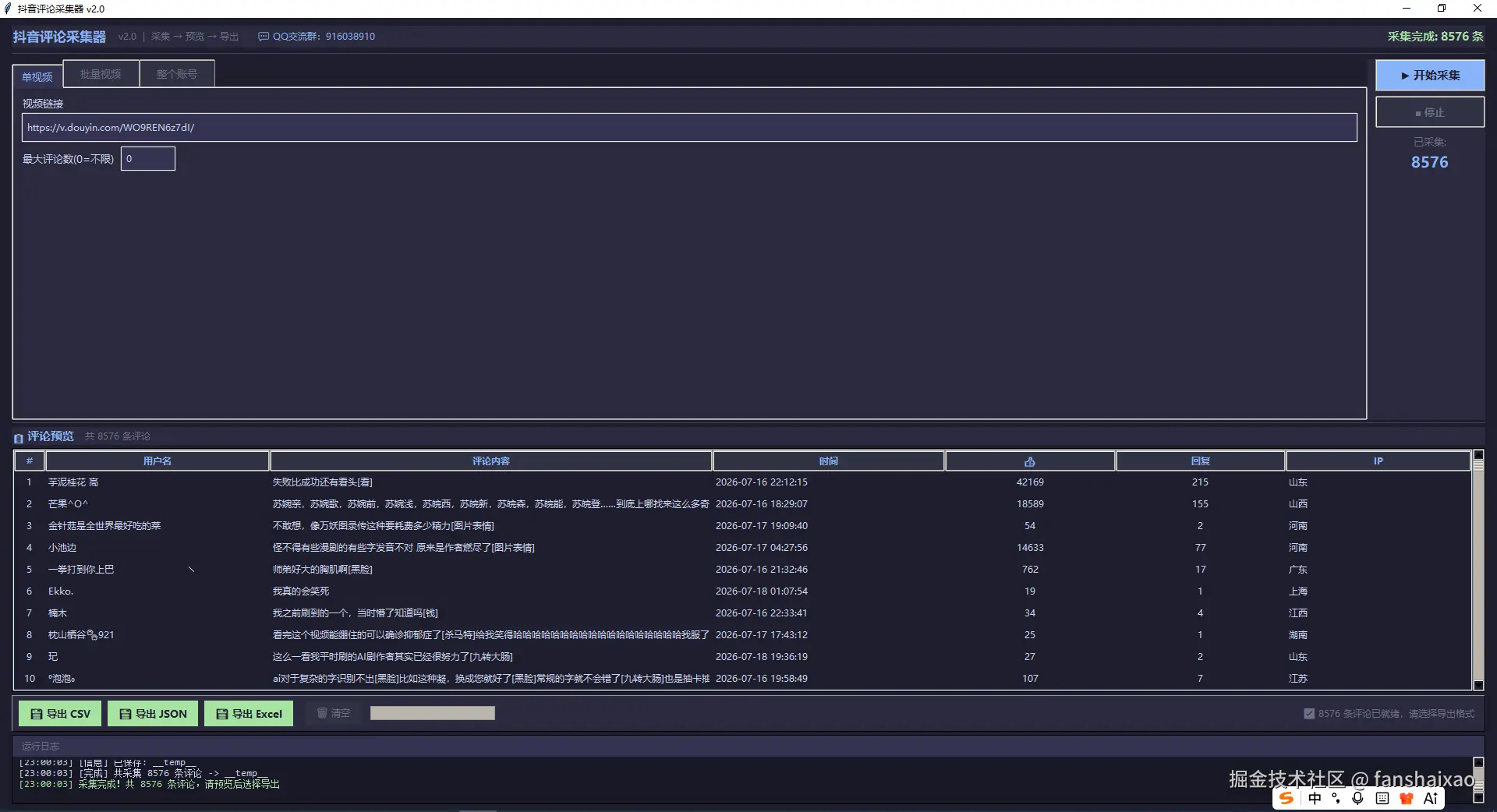
Task: Click the thumbs-up likes column header
Action: (x=1030, y=461)
